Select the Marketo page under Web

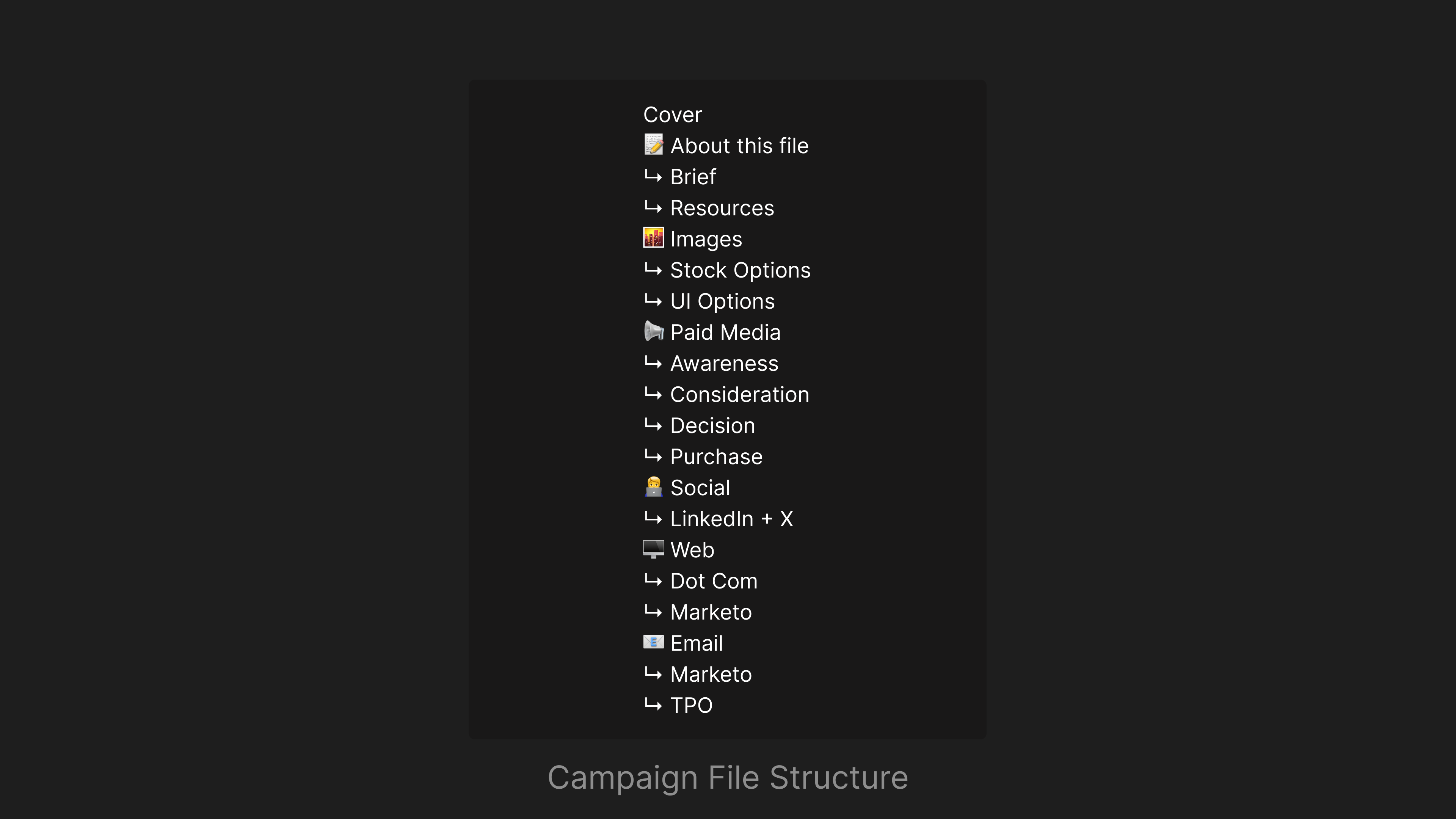711,612
